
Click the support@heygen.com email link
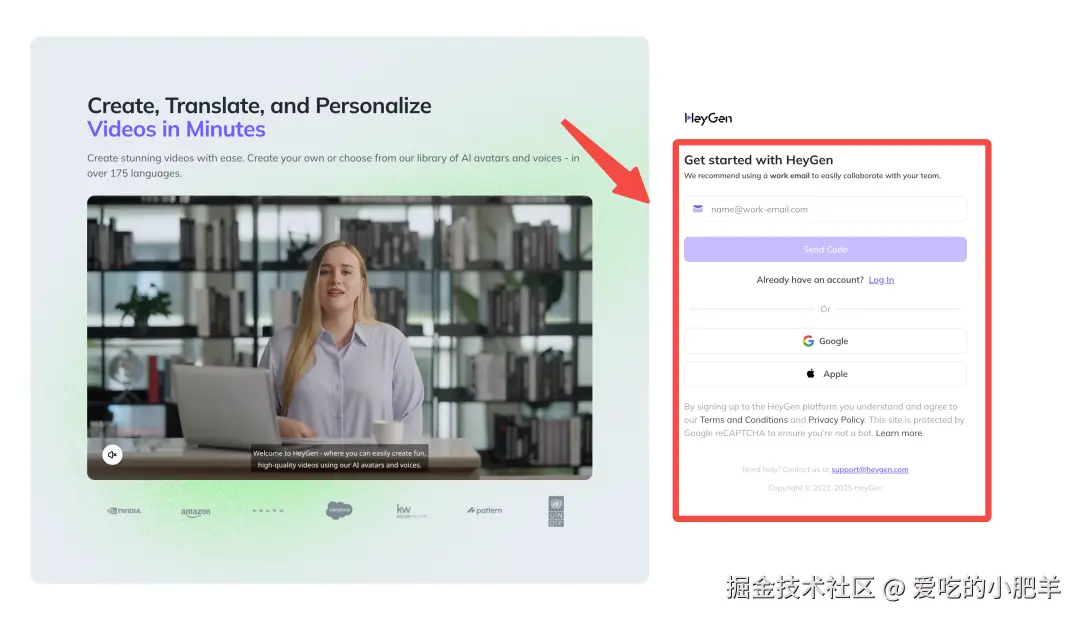tap(870, 470)
